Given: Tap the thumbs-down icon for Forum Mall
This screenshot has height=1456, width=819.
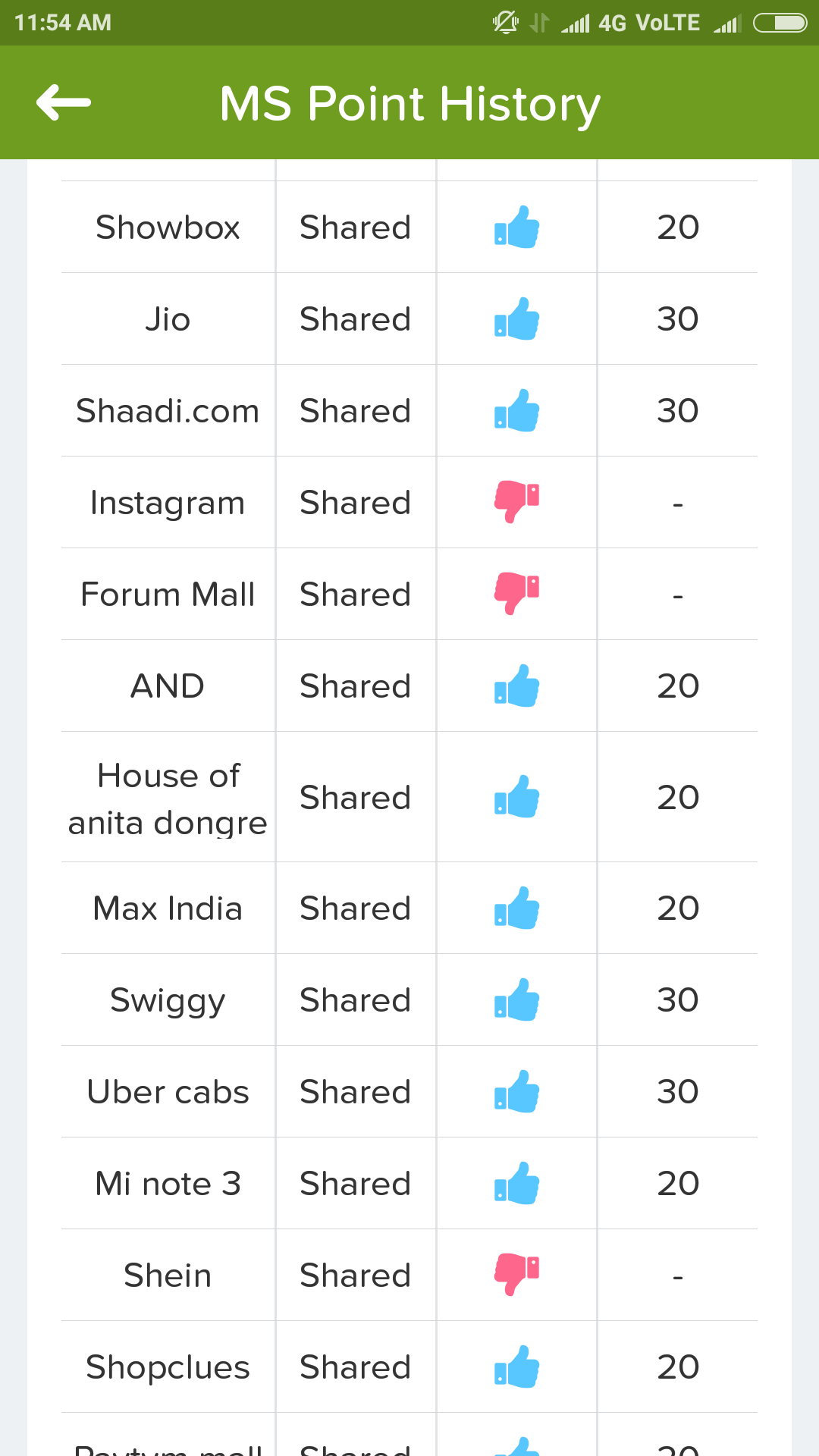Looking at the screenshot, I should tap(516, 594).
